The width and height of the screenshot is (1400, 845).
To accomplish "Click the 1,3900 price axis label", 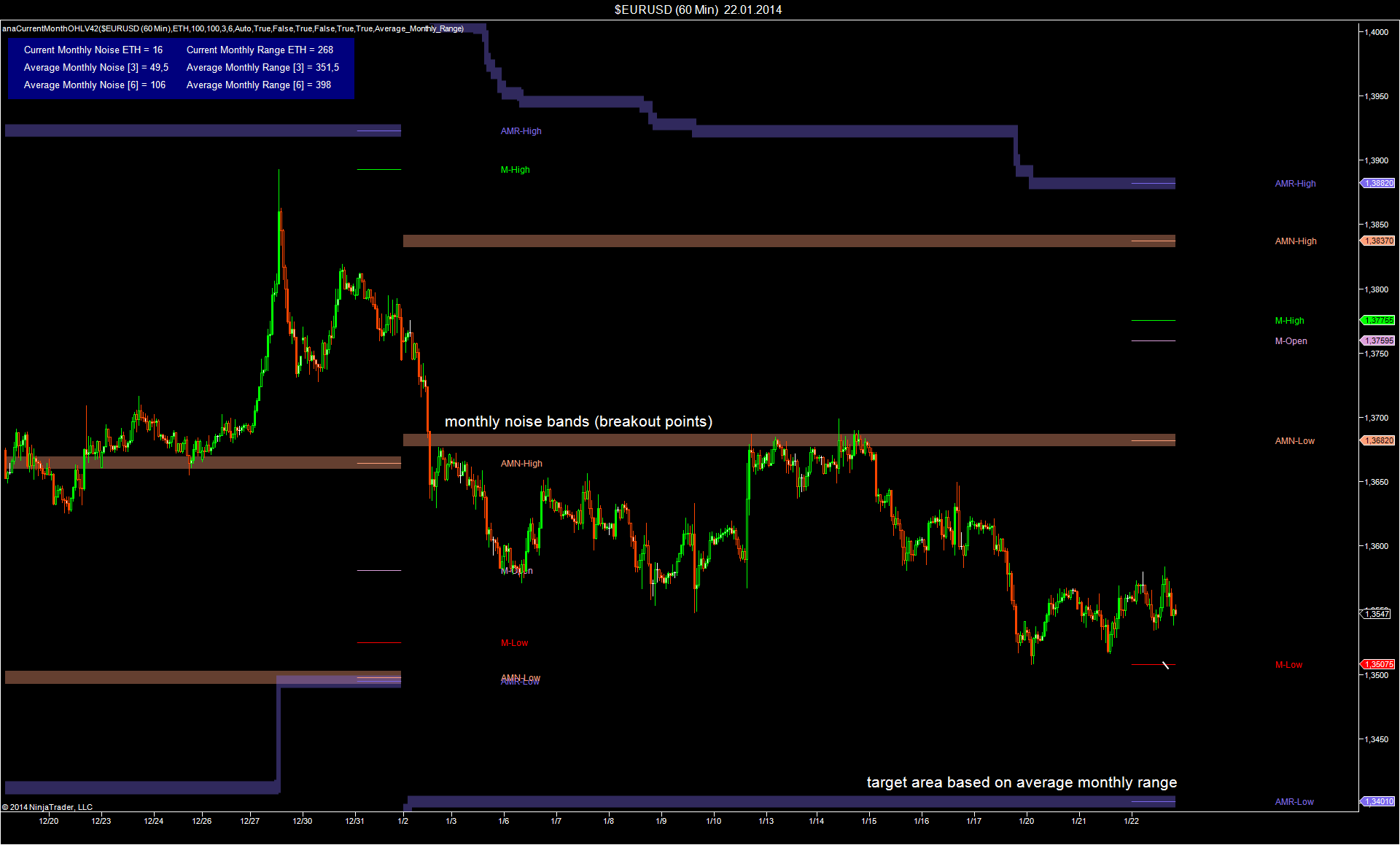I will point(1377,160).
